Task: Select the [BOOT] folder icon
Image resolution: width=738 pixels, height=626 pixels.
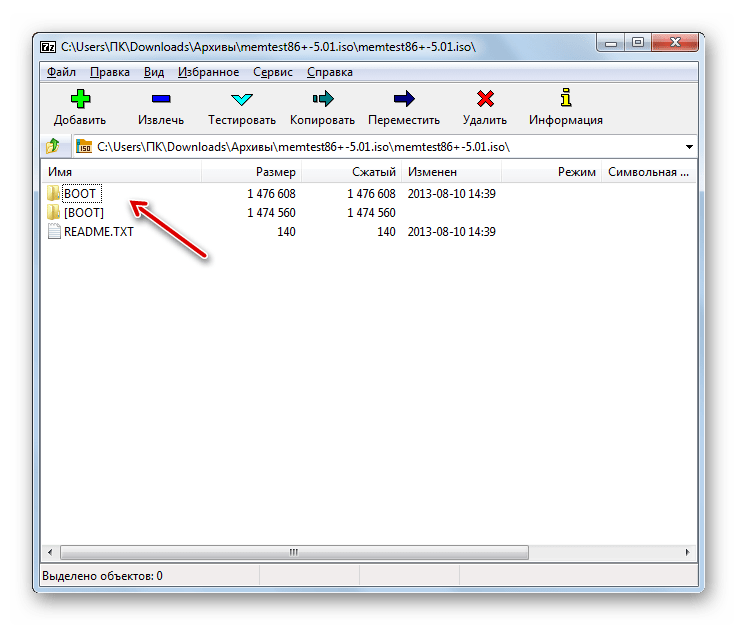Action: pyautogui.click(x=53, y=212)
